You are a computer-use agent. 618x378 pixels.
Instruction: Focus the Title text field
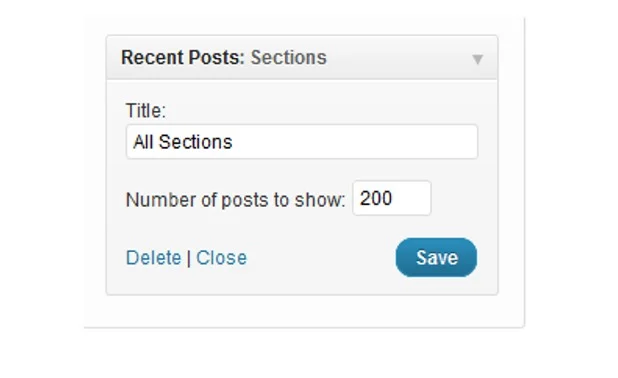(x=302, y=142)
